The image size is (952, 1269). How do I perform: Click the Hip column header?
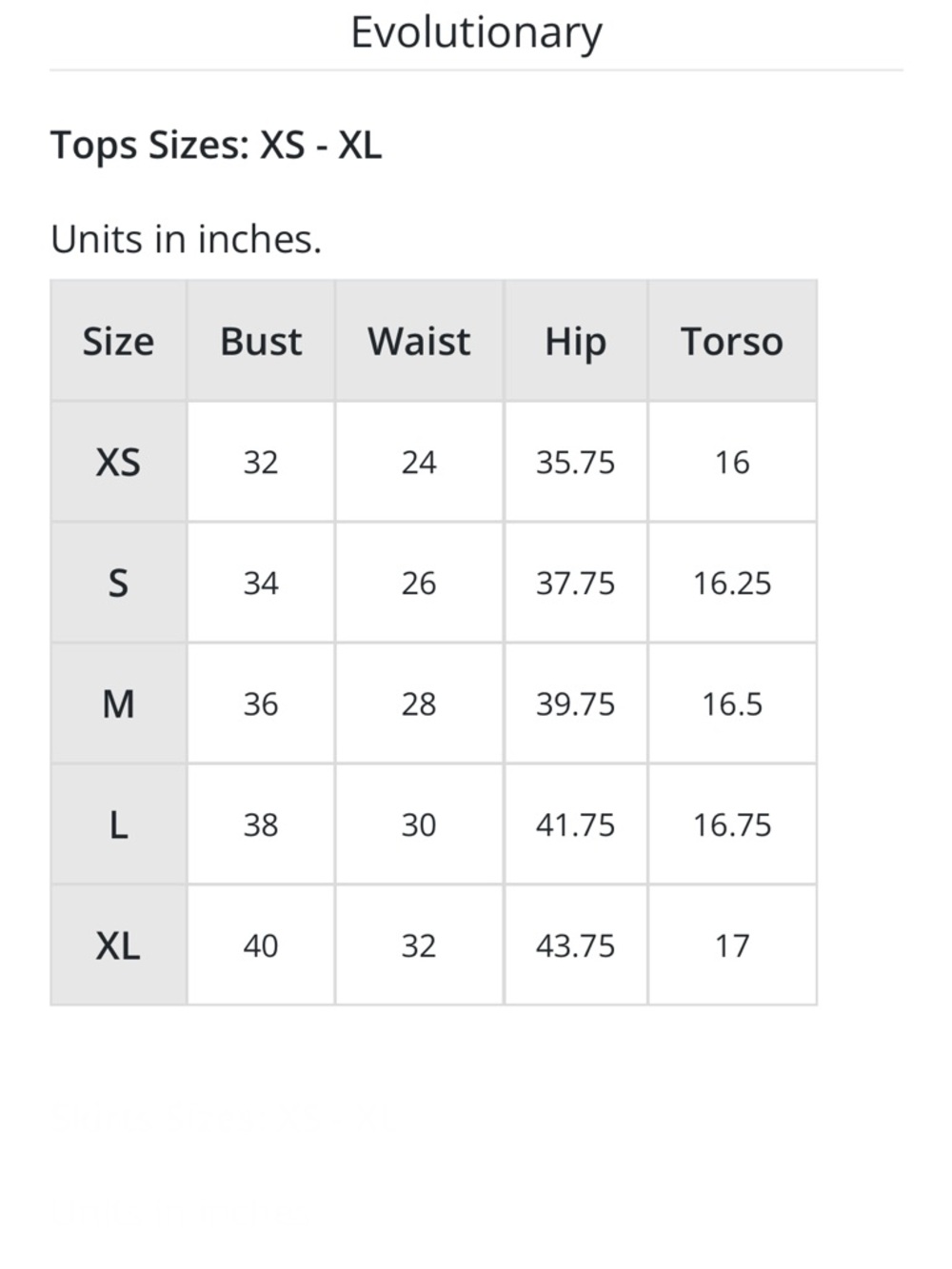[x=576, y=341]
